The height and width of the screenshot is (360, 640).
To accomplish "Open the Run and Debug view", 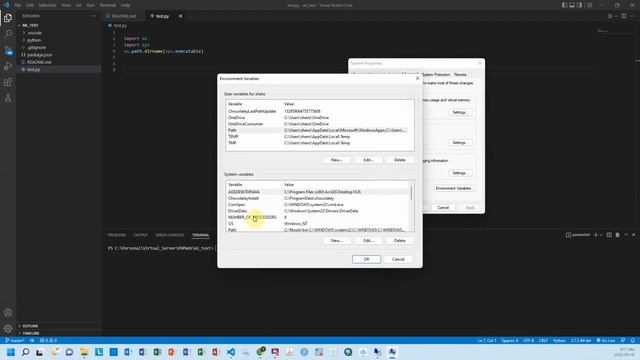I will point(8,66).
